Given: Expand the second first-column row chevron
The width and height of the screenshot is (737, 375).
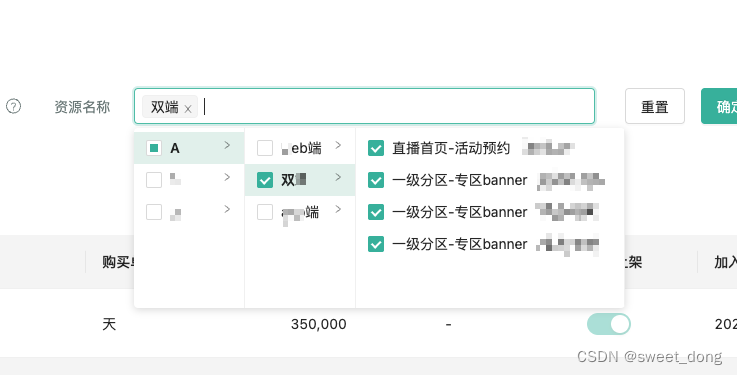Looking at the screenshot, I should tap(227, 177).
